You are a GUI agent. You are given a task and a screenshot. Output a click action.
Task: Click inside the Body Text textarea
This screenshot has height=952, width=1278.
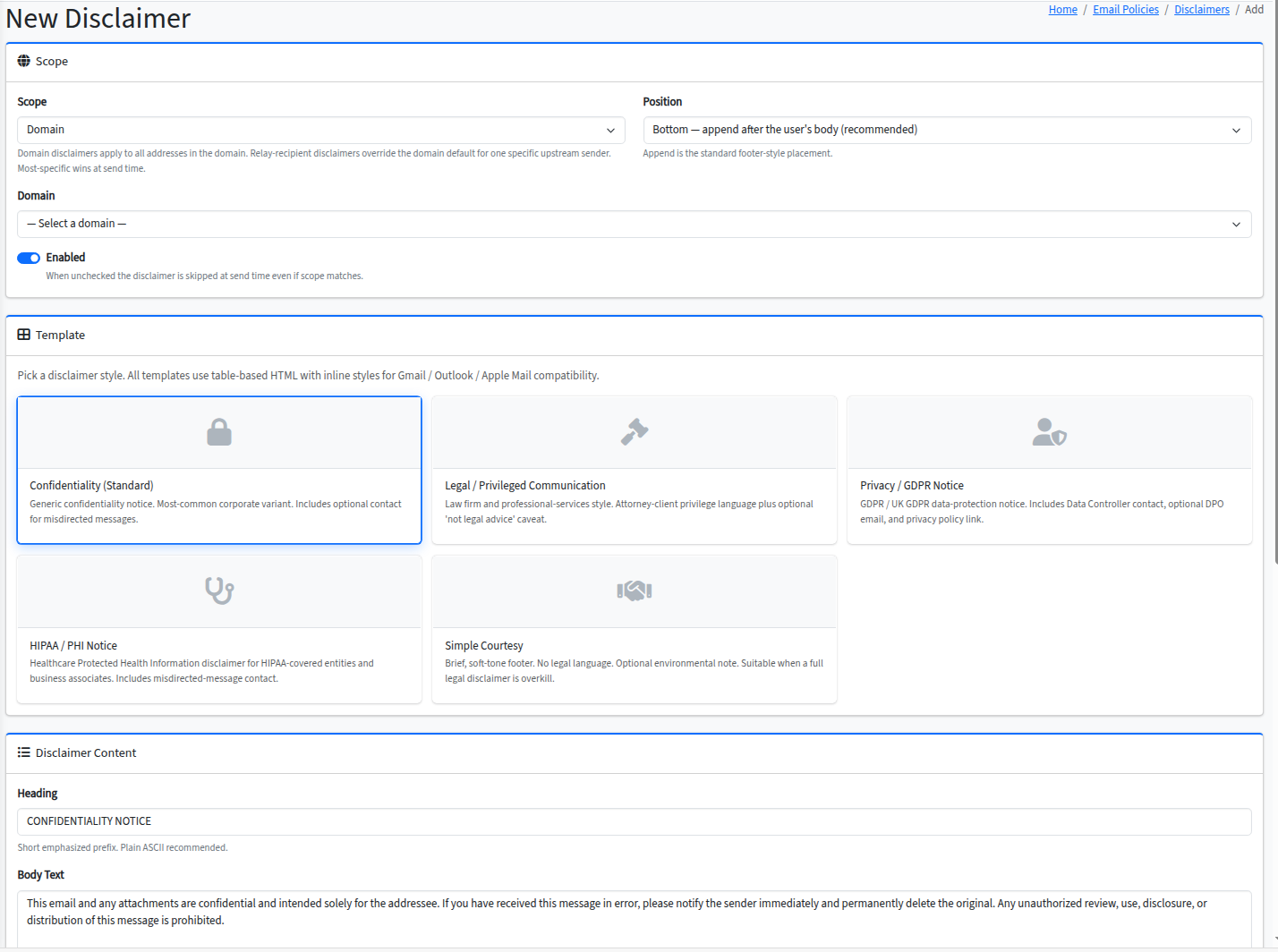[x=635, y=919]
